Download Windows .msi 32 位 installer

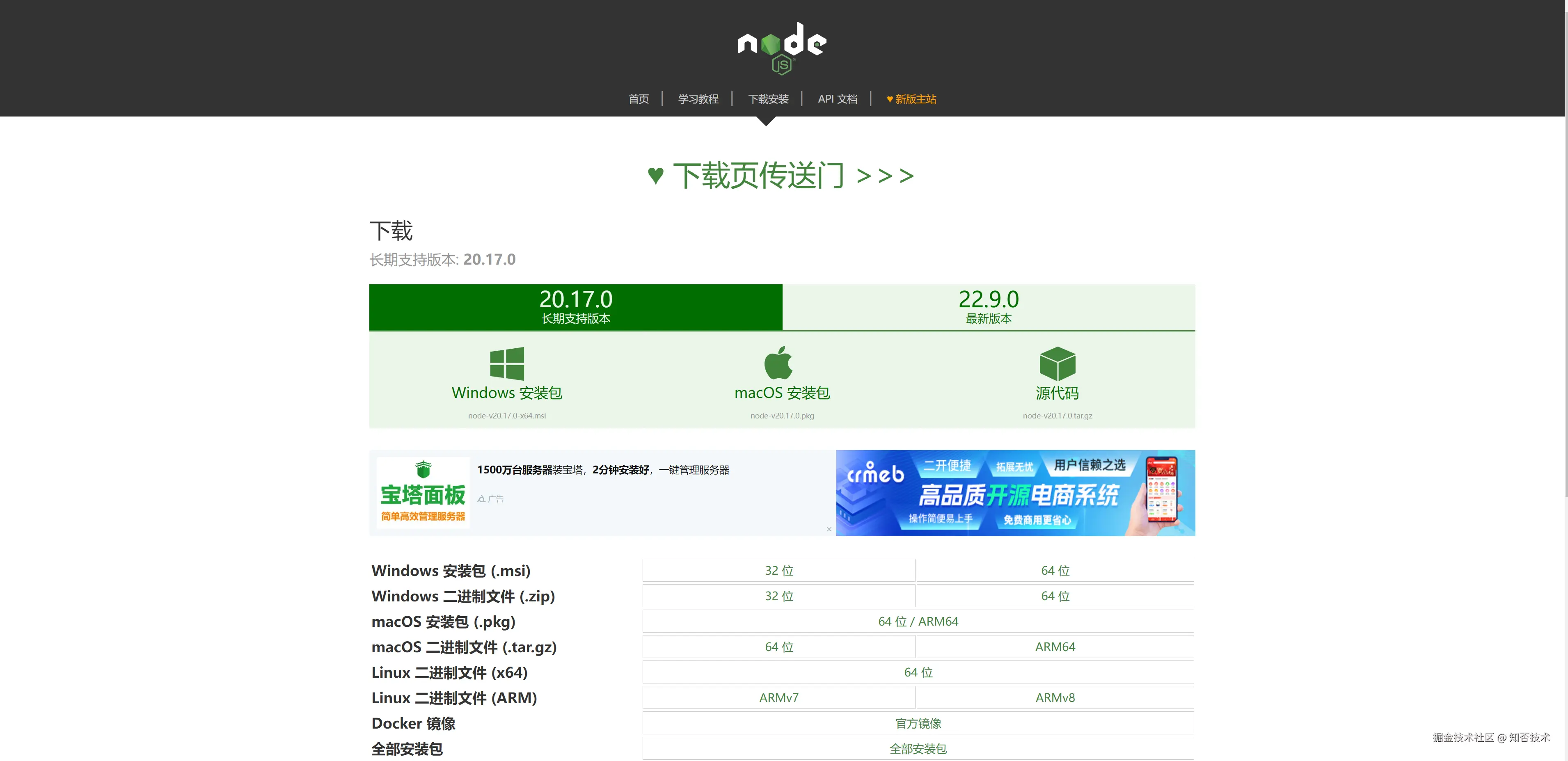(x=778, y=571)
